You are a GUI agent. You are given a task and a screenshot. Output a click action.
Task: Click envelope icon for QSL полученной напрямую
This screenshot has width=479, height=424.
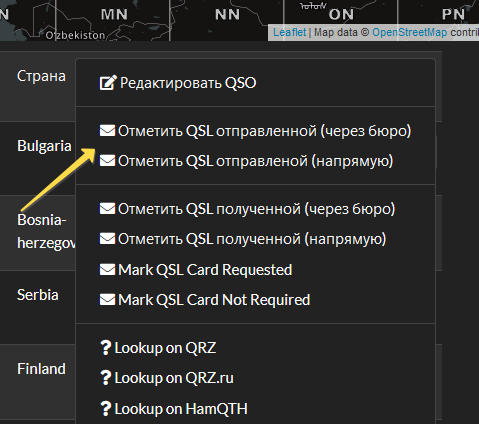click(107, 239)
